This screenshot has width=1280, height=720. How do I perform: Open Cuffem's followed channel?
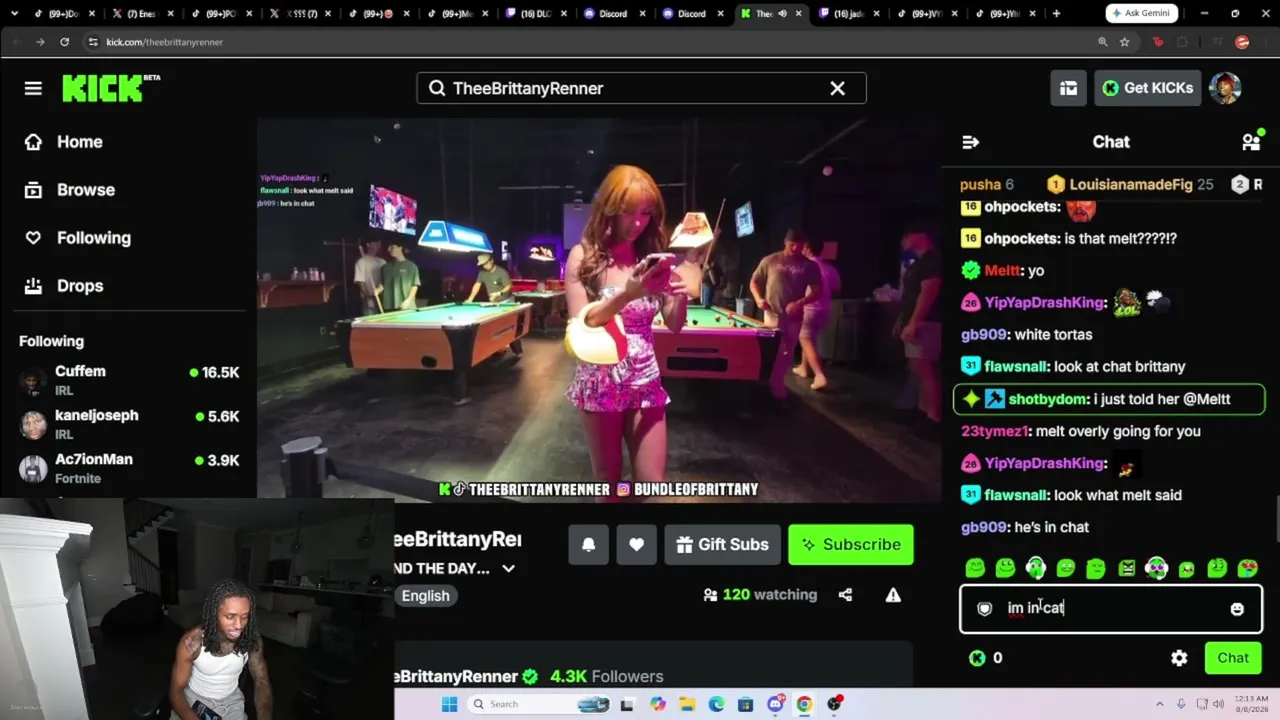click(x=129, y=381)
